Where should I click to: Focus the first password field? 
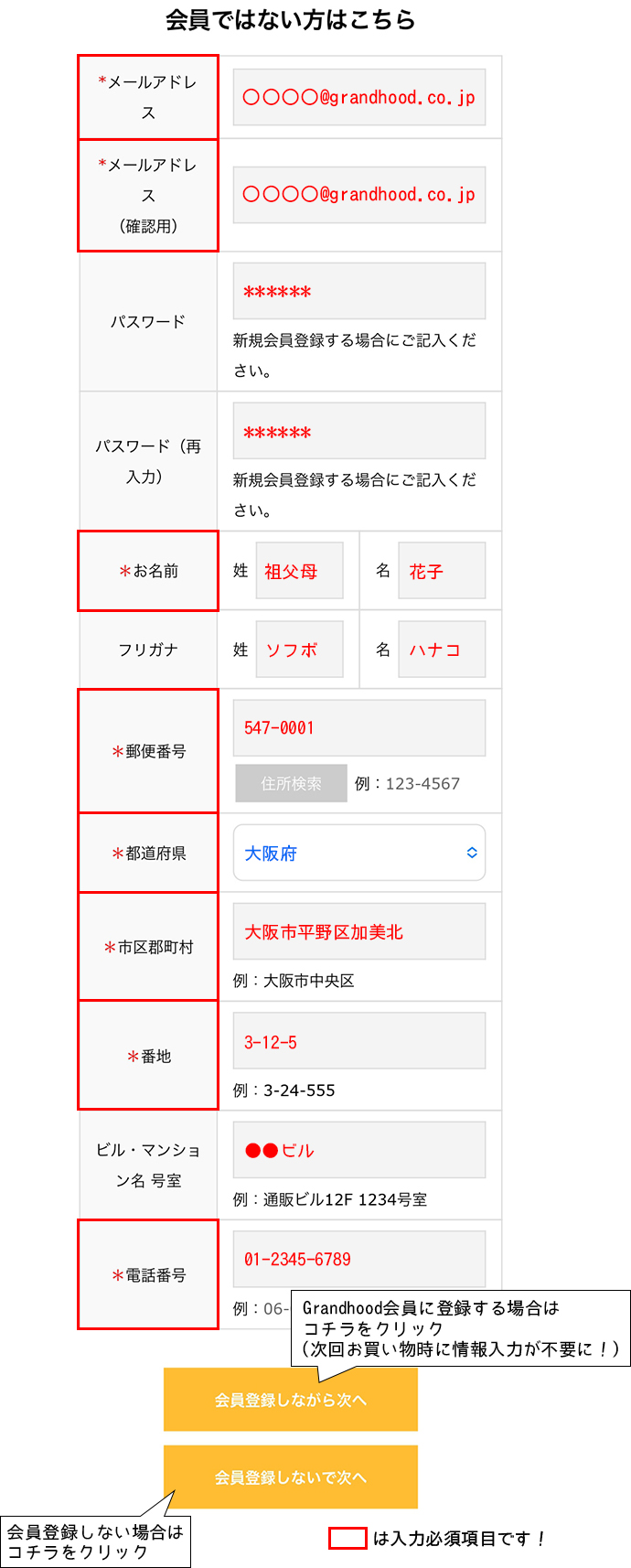359,292
